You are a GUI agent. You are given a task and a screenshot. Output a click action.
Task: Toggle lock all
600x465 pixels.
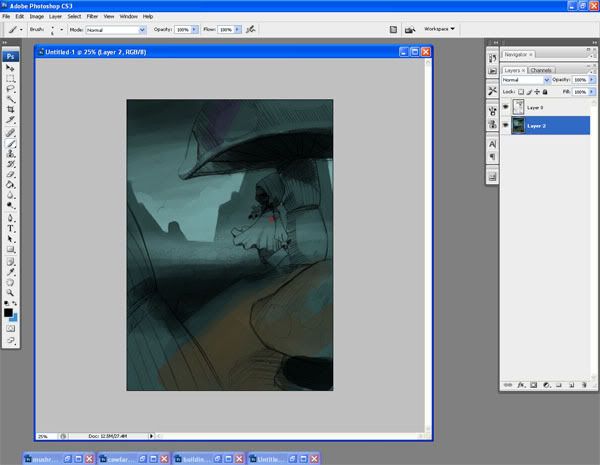click(x=545, y=92)
